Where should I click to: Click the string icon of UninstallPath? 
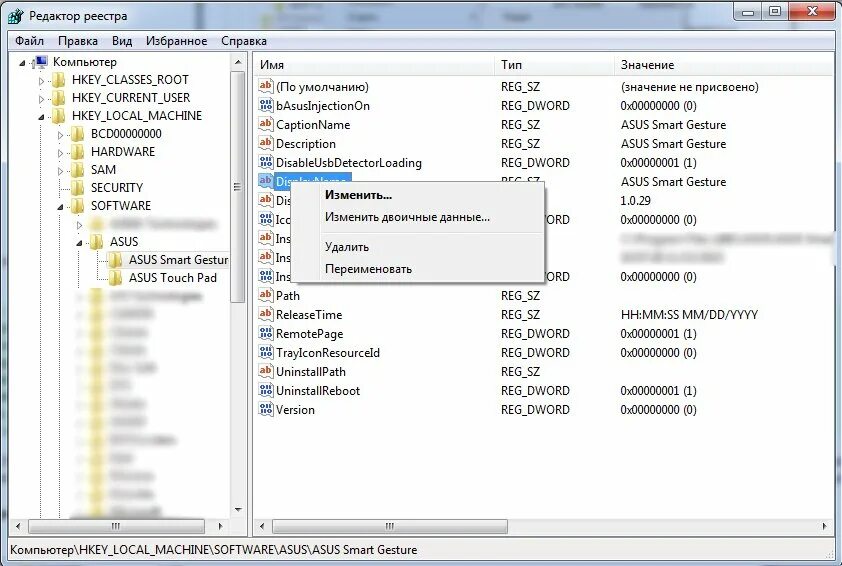pyautogui.click(x=266, y=371)
